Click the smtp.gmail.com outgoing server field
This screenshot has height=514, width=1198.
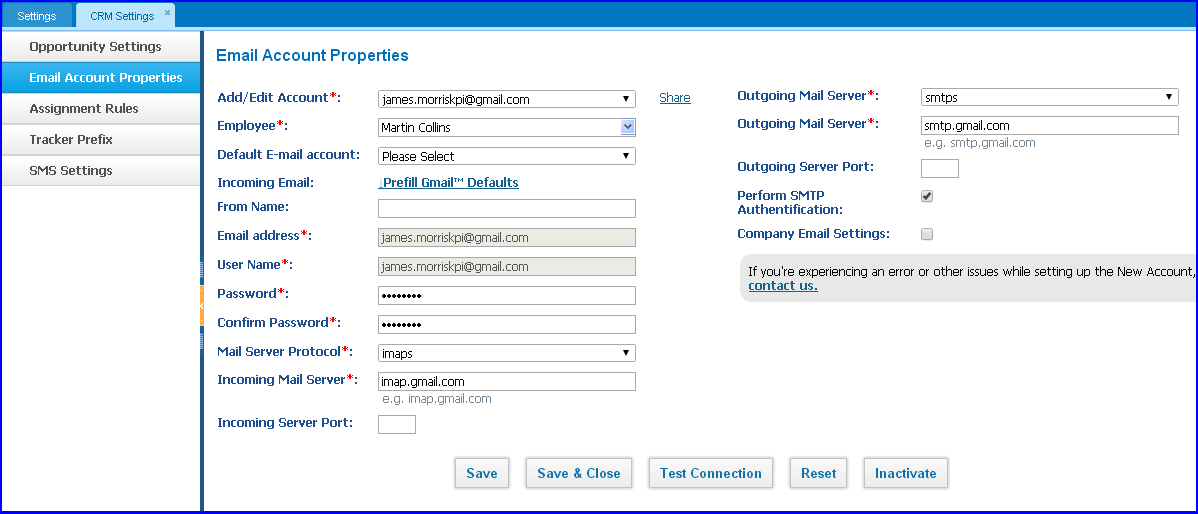[1050, 126]
